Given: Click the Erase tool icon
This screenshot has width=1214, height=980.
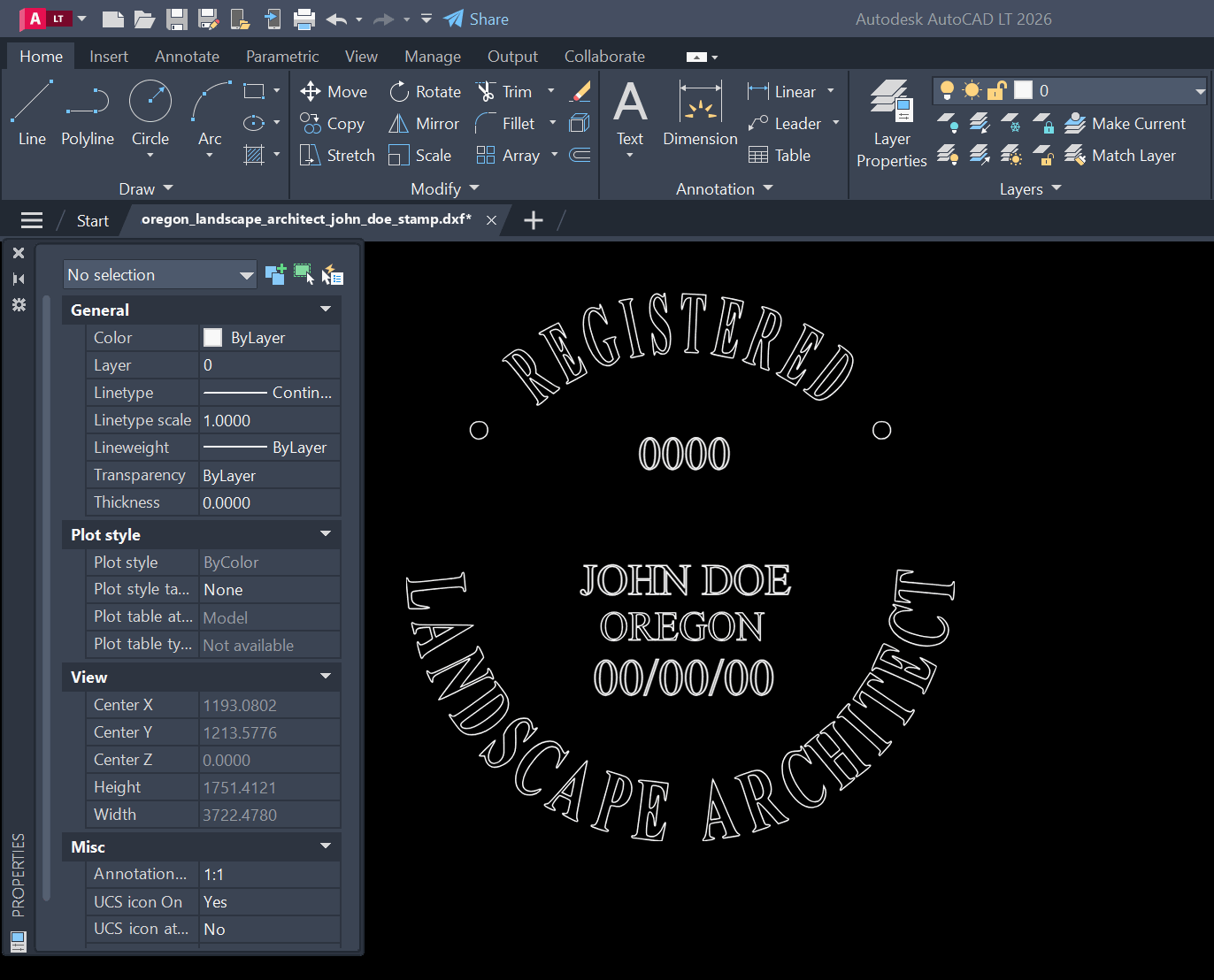Looking at the screenshot, I should [580, 92].
